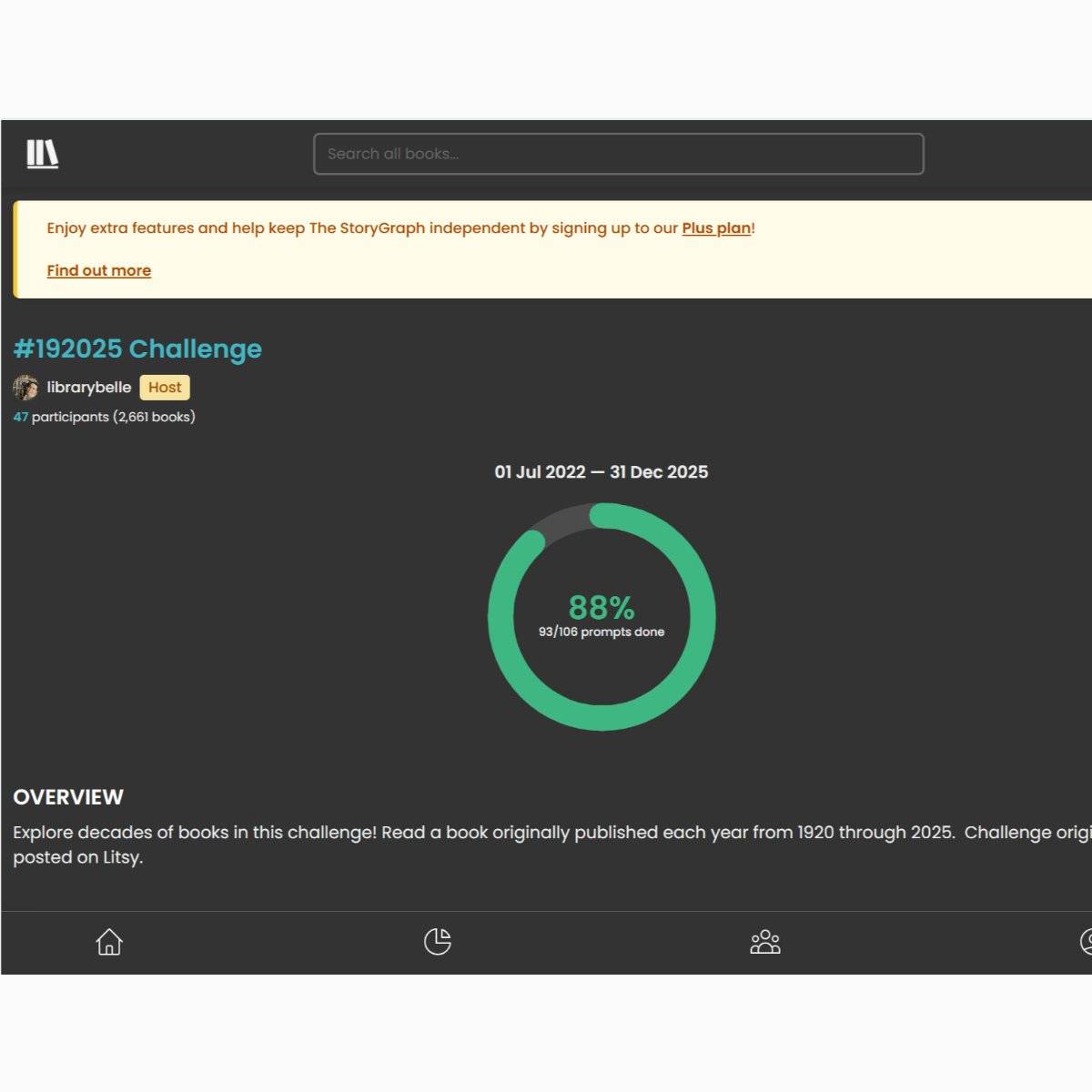1092x1092 pixels.
Task: Click the Find out more link
Action: pyautogui.click(x=98, y=270)
